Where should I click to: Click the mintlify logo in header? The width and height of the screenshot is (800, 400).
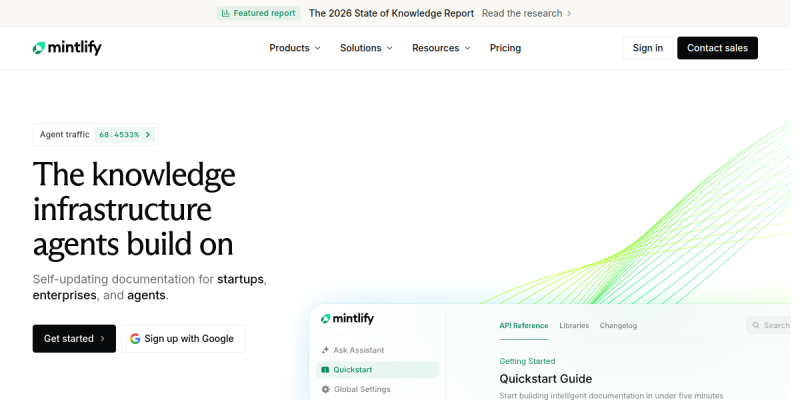click(x=67, y=48)
